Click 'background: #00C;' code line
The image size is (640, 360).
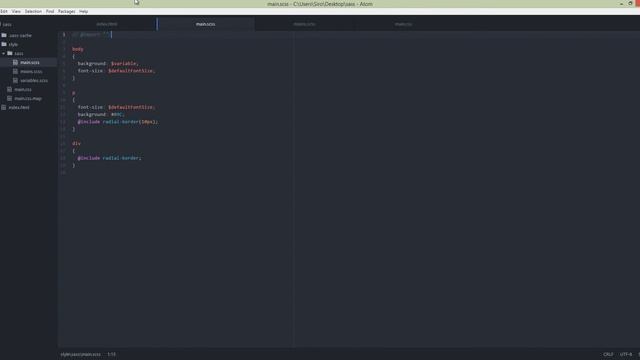[x=100, y=115]
